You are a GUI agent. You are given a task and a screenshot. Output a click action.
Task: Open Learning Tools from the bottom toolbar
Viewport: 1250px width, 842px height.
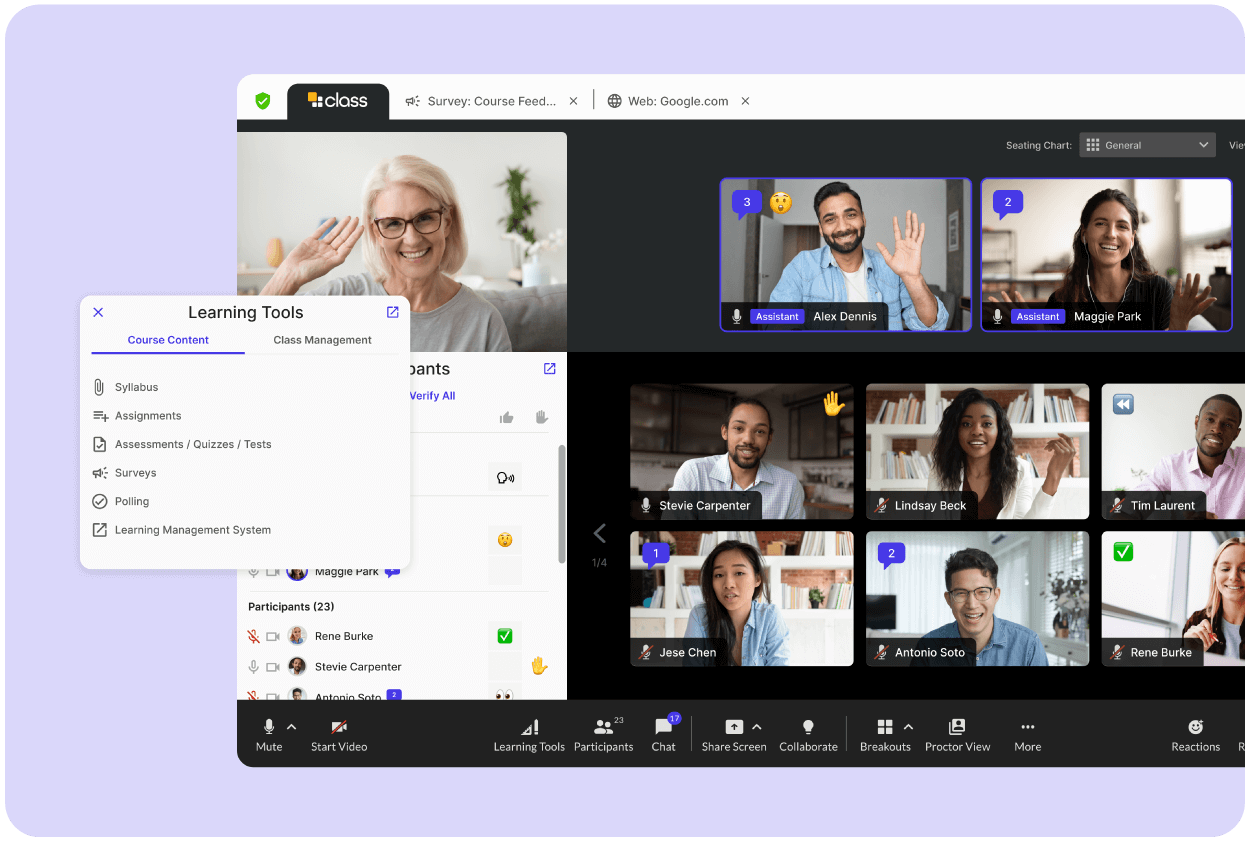529,728
